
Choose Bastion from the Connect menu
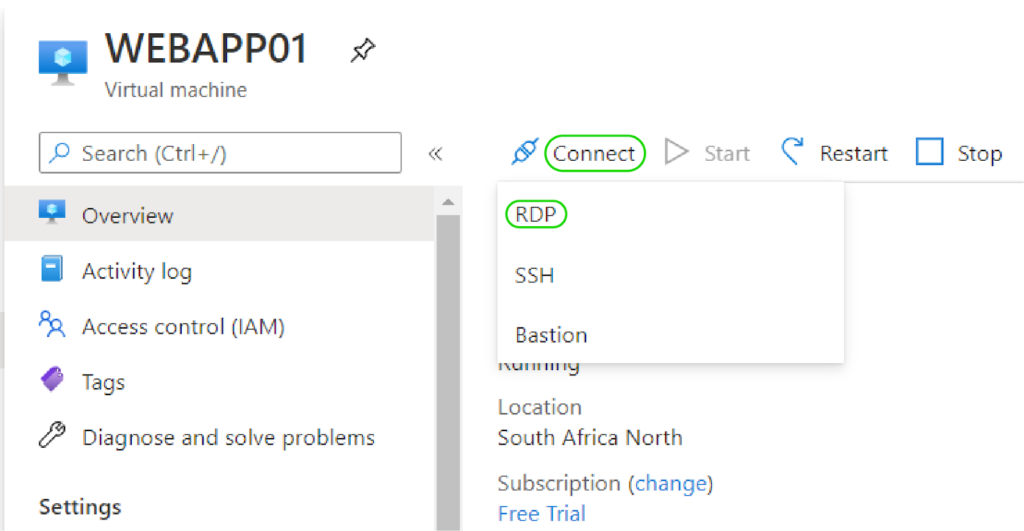tap(551, 335)
